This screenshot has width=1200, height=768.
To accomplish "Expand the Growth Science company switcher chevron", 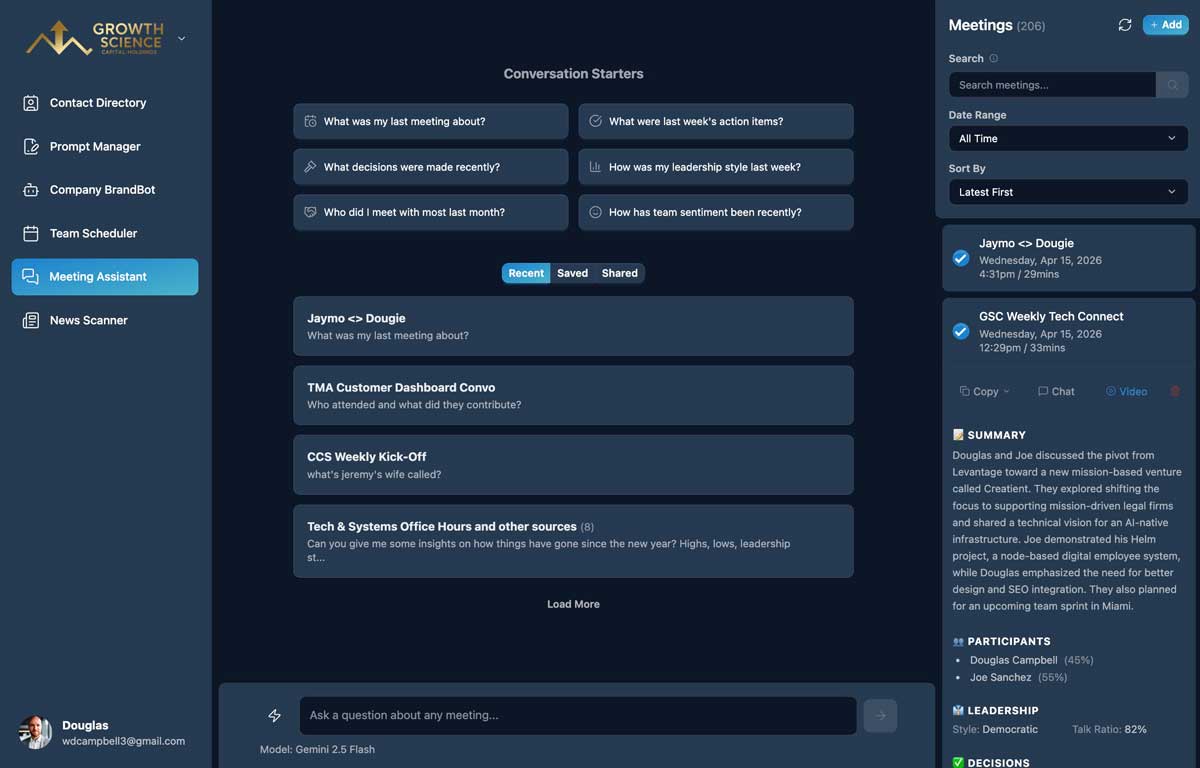I will coord(181,39).
